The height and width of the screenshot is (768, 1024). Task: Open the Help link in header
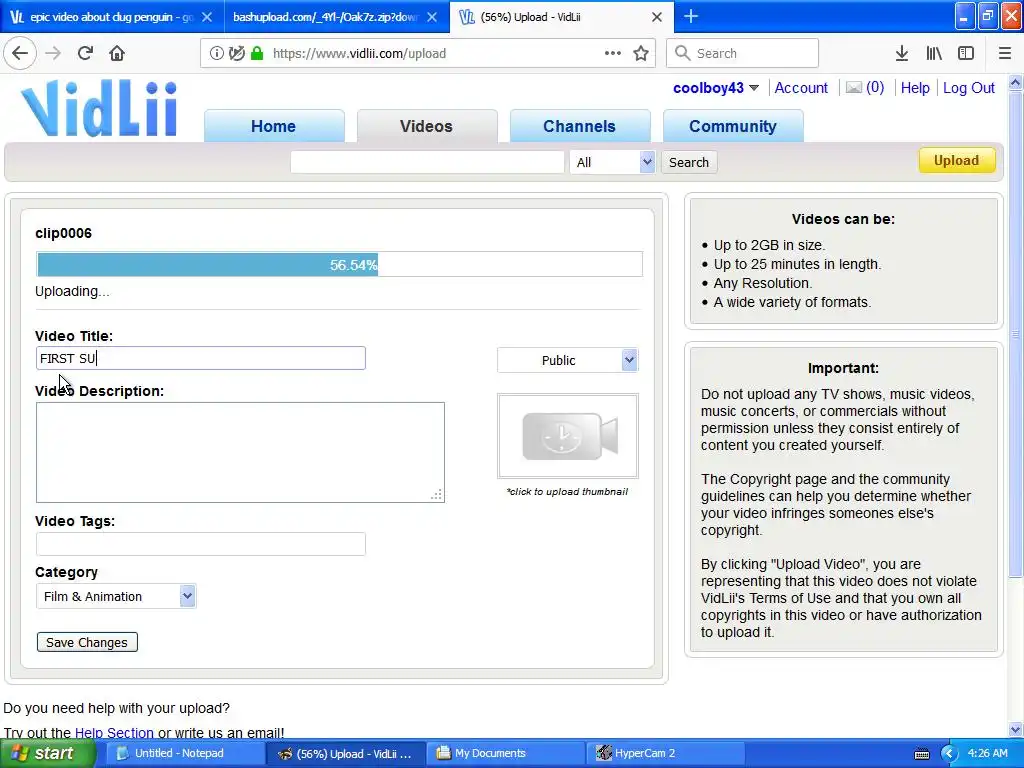point(915,88)
